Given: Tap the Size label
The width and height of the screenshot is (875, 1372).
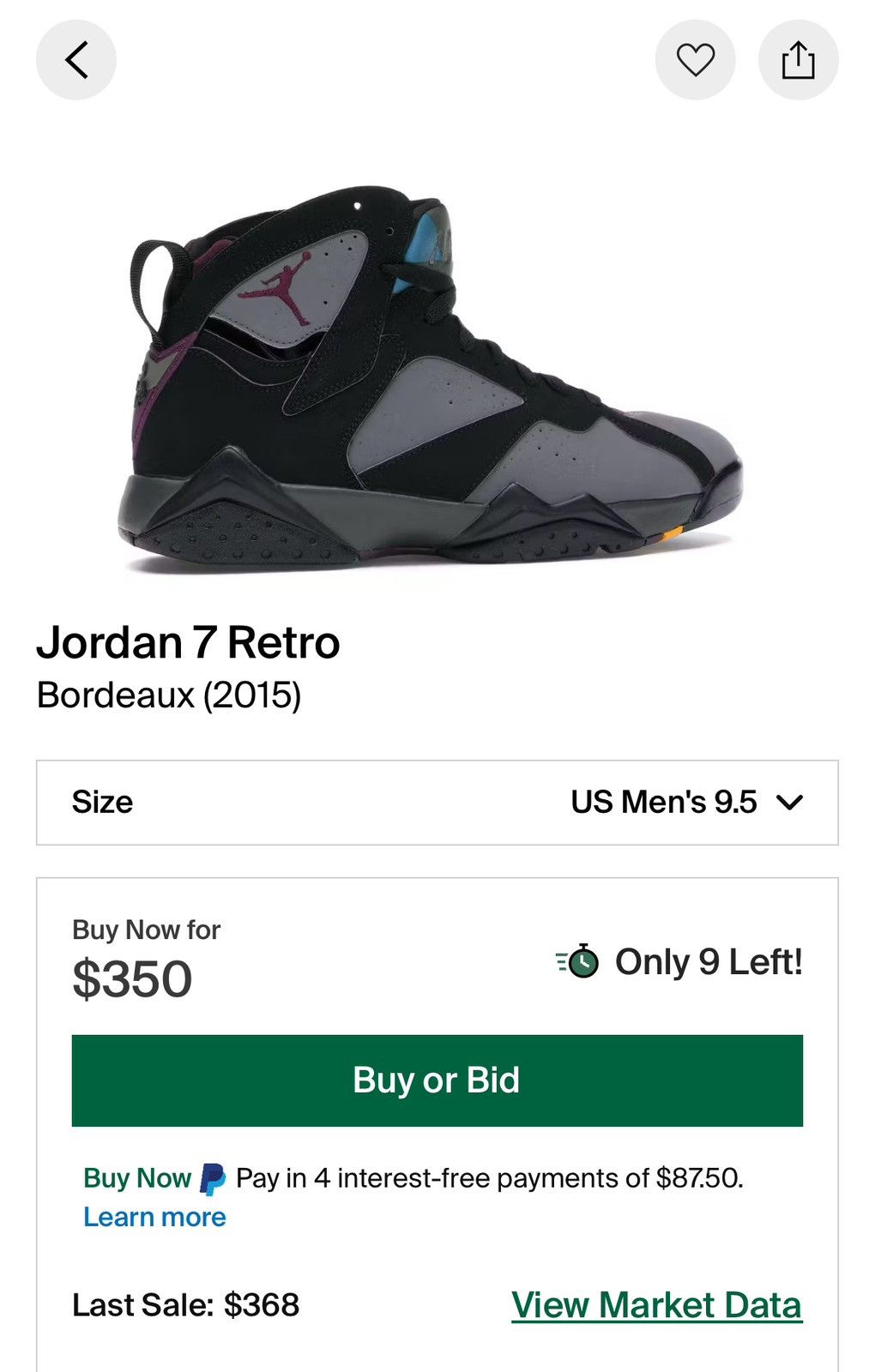Looking at the screenshot, I should (x=102, y=803).
